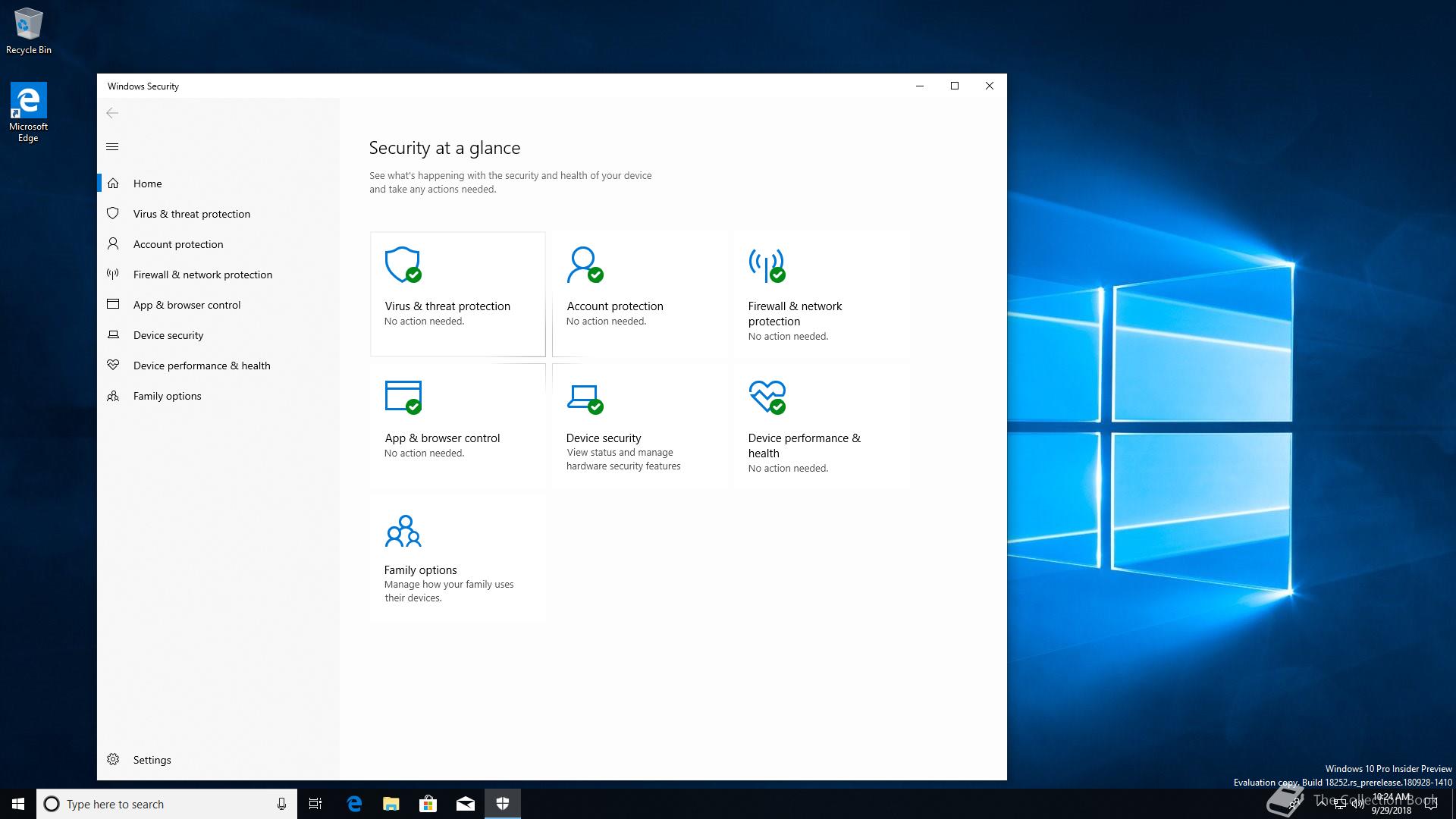Click the microphone icon in the search box
This screenshot has width=1456, height=819.
click(281, 804)
